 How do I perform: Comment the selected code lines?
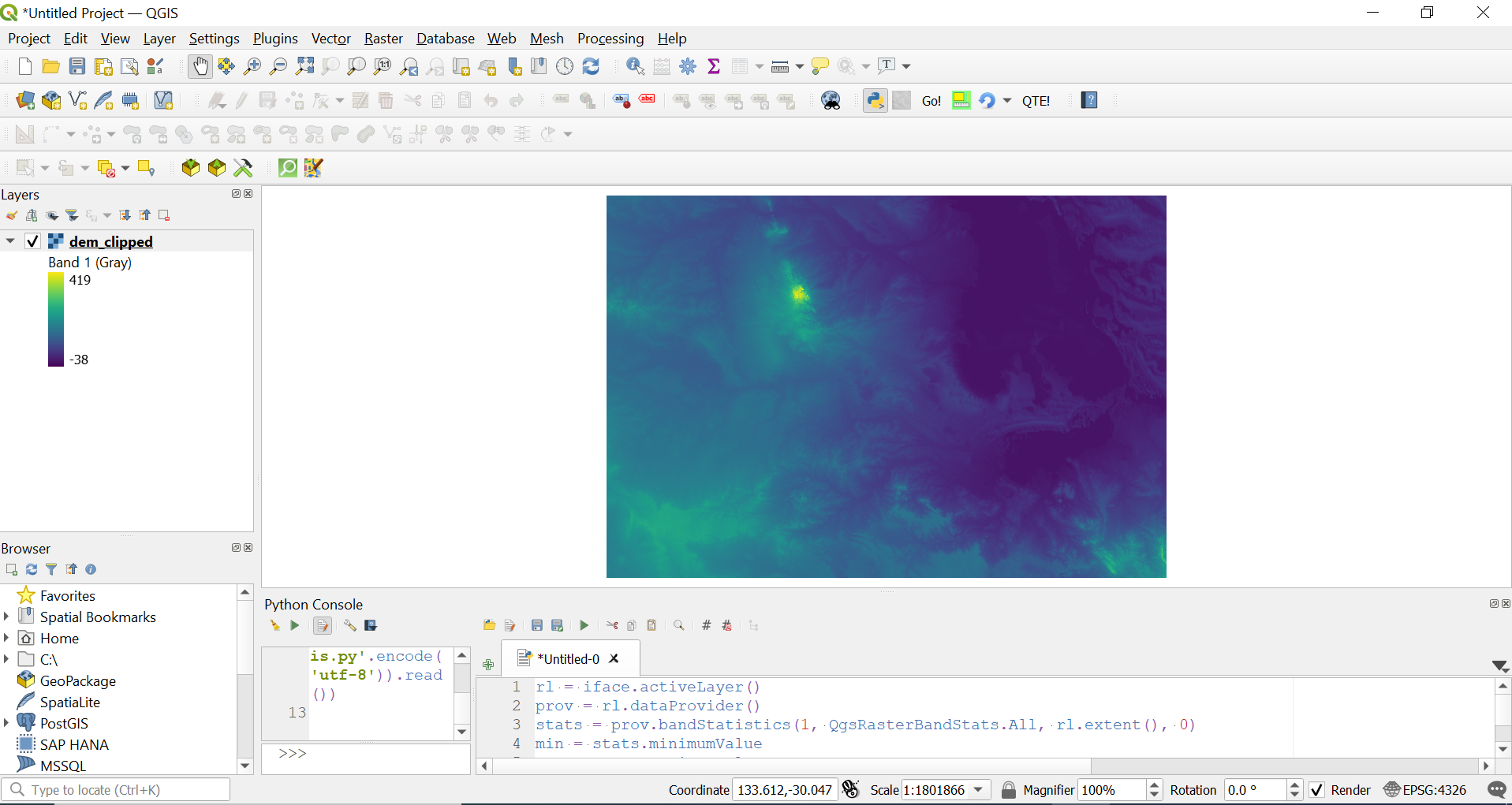[x=707, y=625]
